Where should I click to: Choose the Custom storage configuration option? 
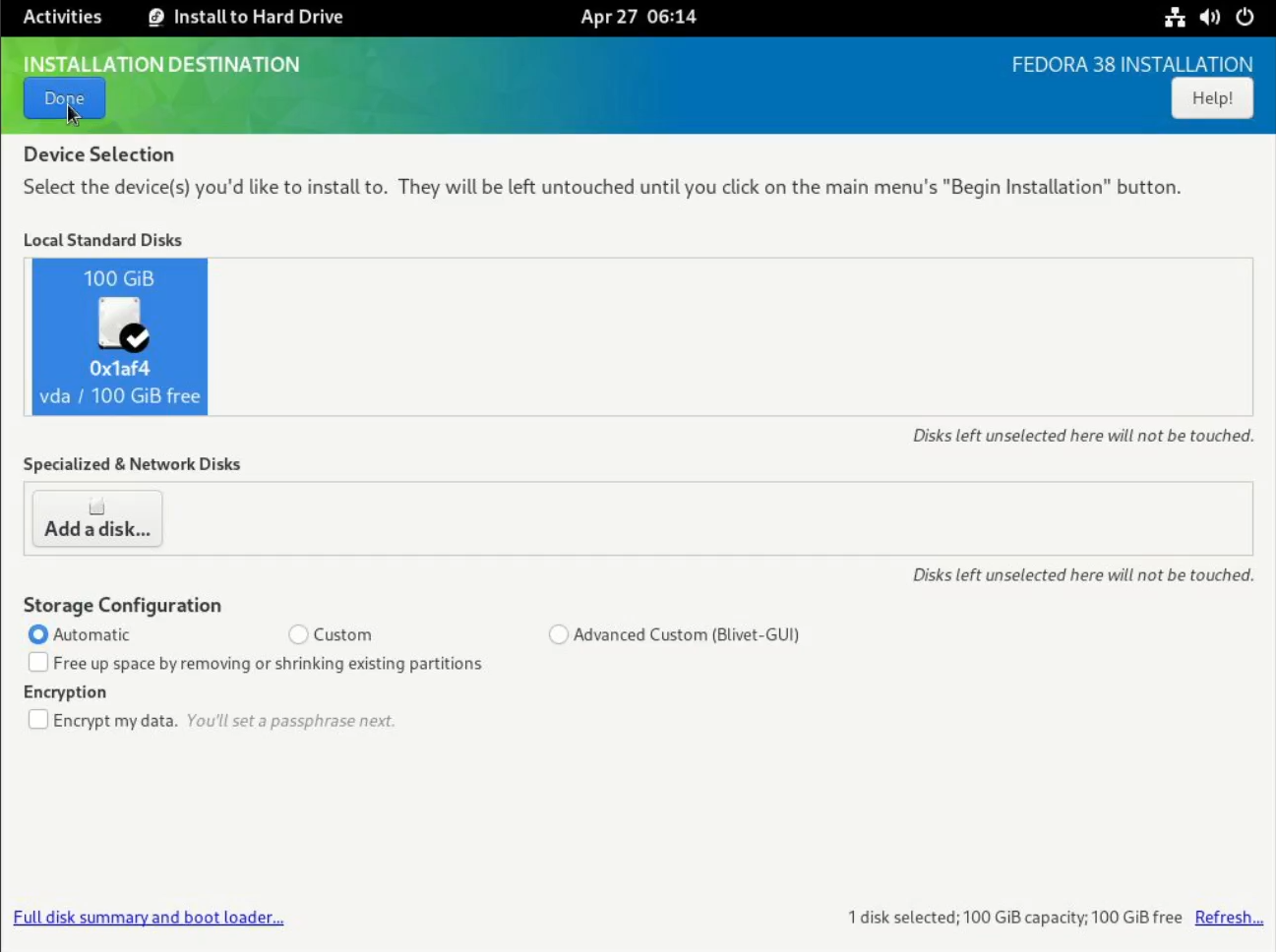pos(298,634)
